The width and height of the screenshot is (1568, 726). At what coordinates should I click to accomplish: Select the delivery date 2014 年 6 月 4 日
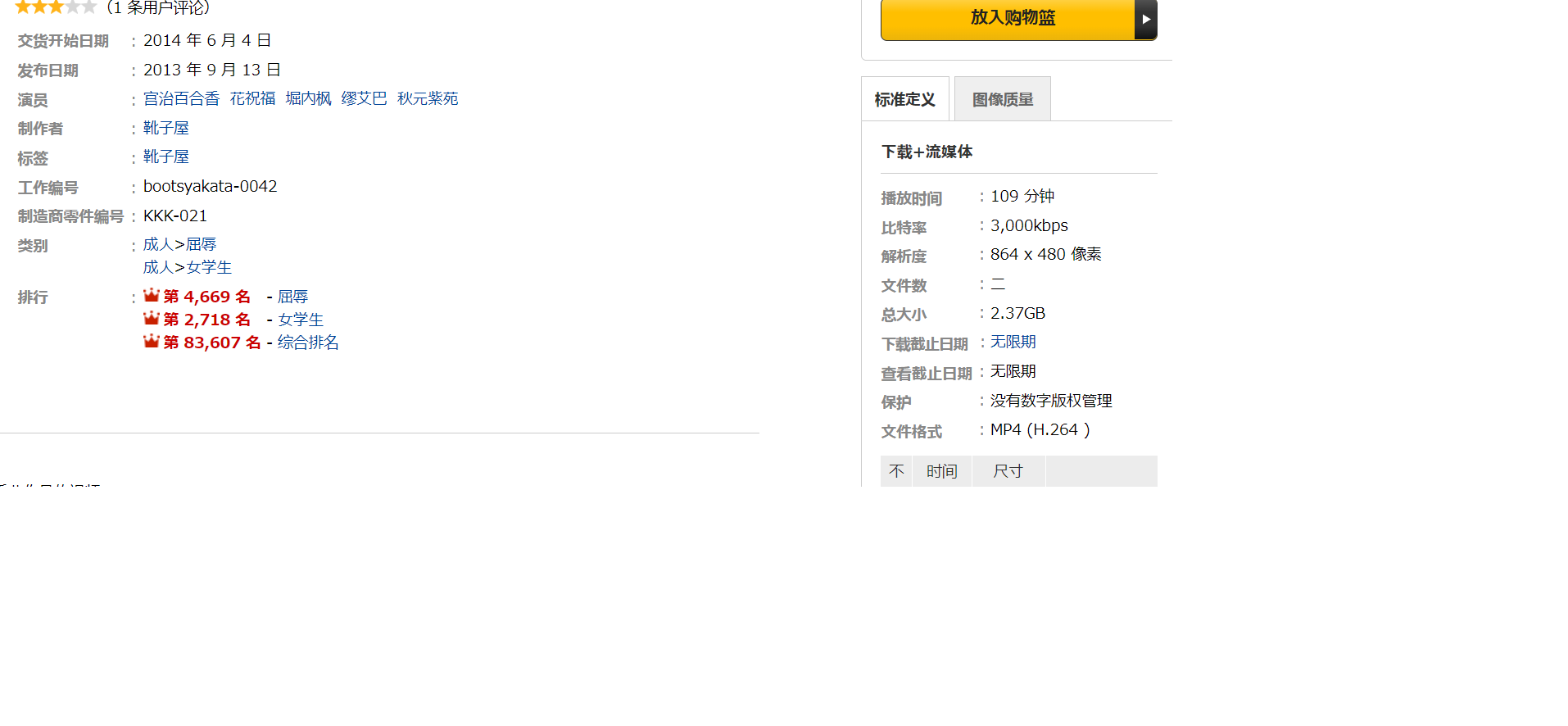(x=207, y=40)
